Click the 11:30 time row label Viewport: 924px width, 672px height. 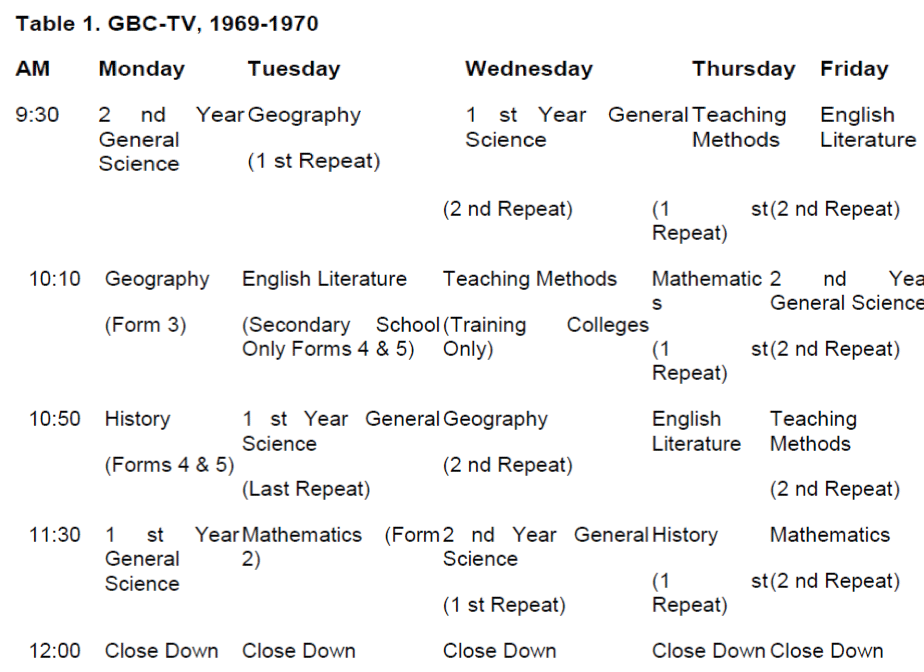tap(54, 535)
